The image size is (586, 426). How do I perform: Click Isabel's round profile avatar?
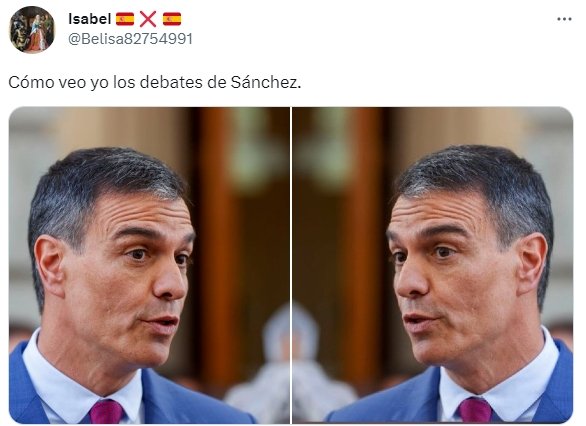click(32, 30)
